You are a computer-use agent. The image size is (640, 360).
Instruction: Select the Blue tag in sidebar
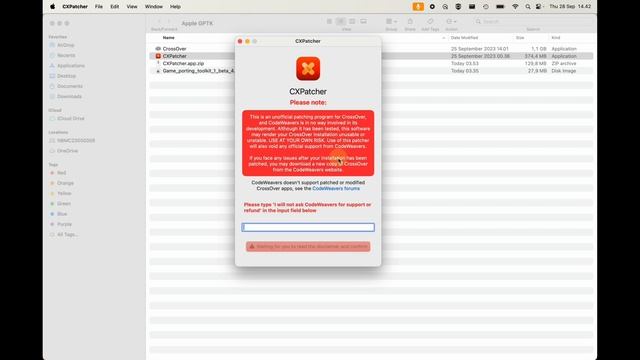tap(62, 214)
